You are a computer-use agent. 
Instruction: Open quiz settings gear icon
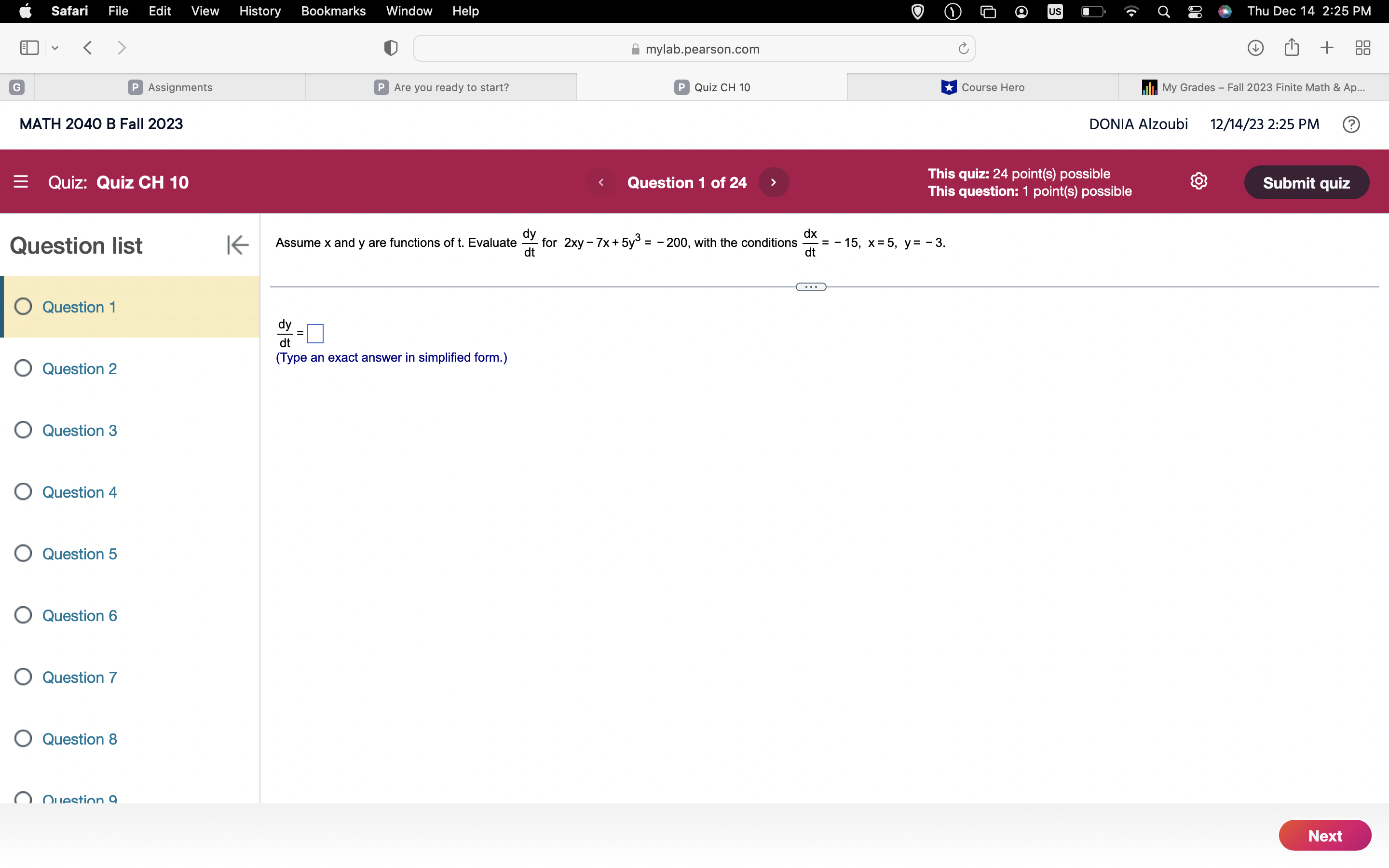1198,181
